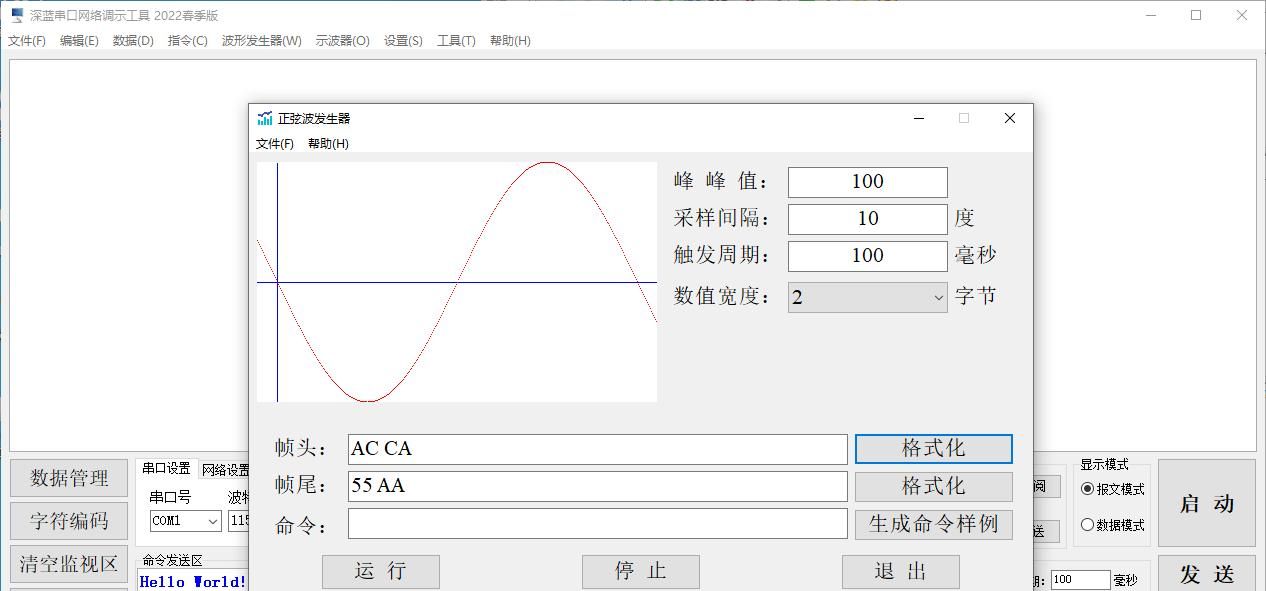This screenshot has width=1266, height=591.
Task: Open the 工具(T) menu
Action: 456,41
